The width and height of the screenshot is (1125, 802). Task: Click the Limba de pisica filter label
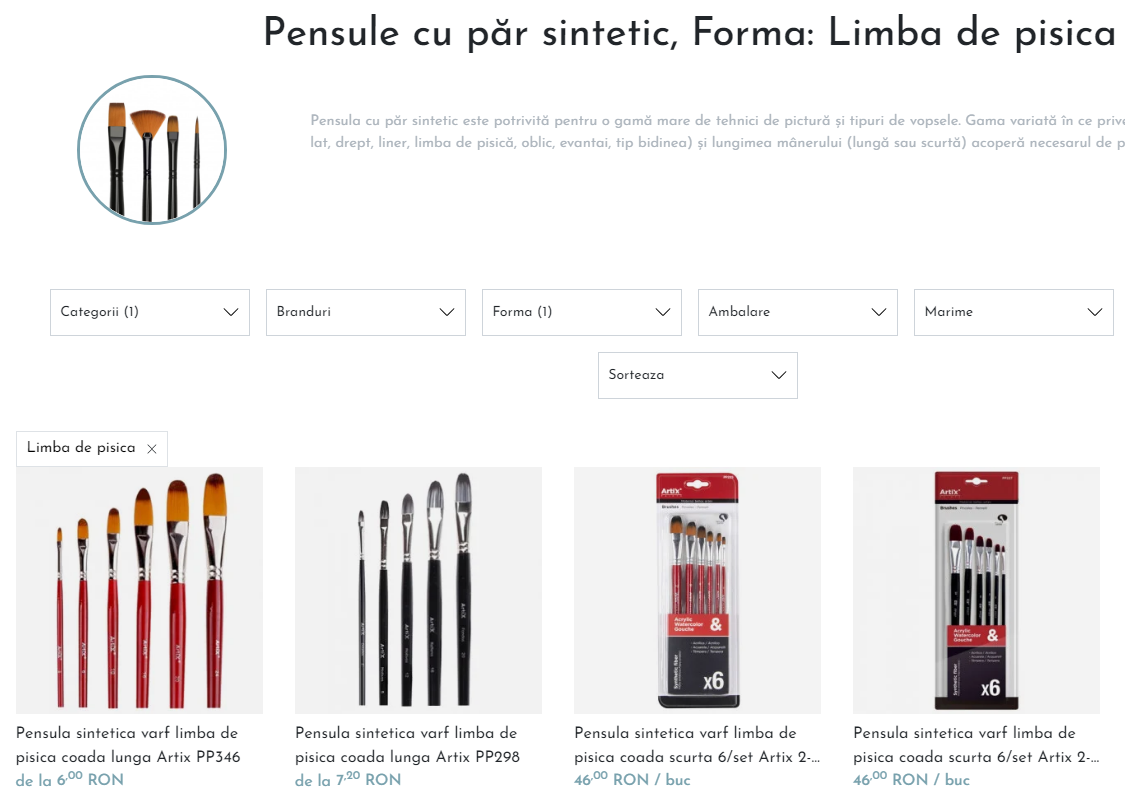tap(81, 448)
